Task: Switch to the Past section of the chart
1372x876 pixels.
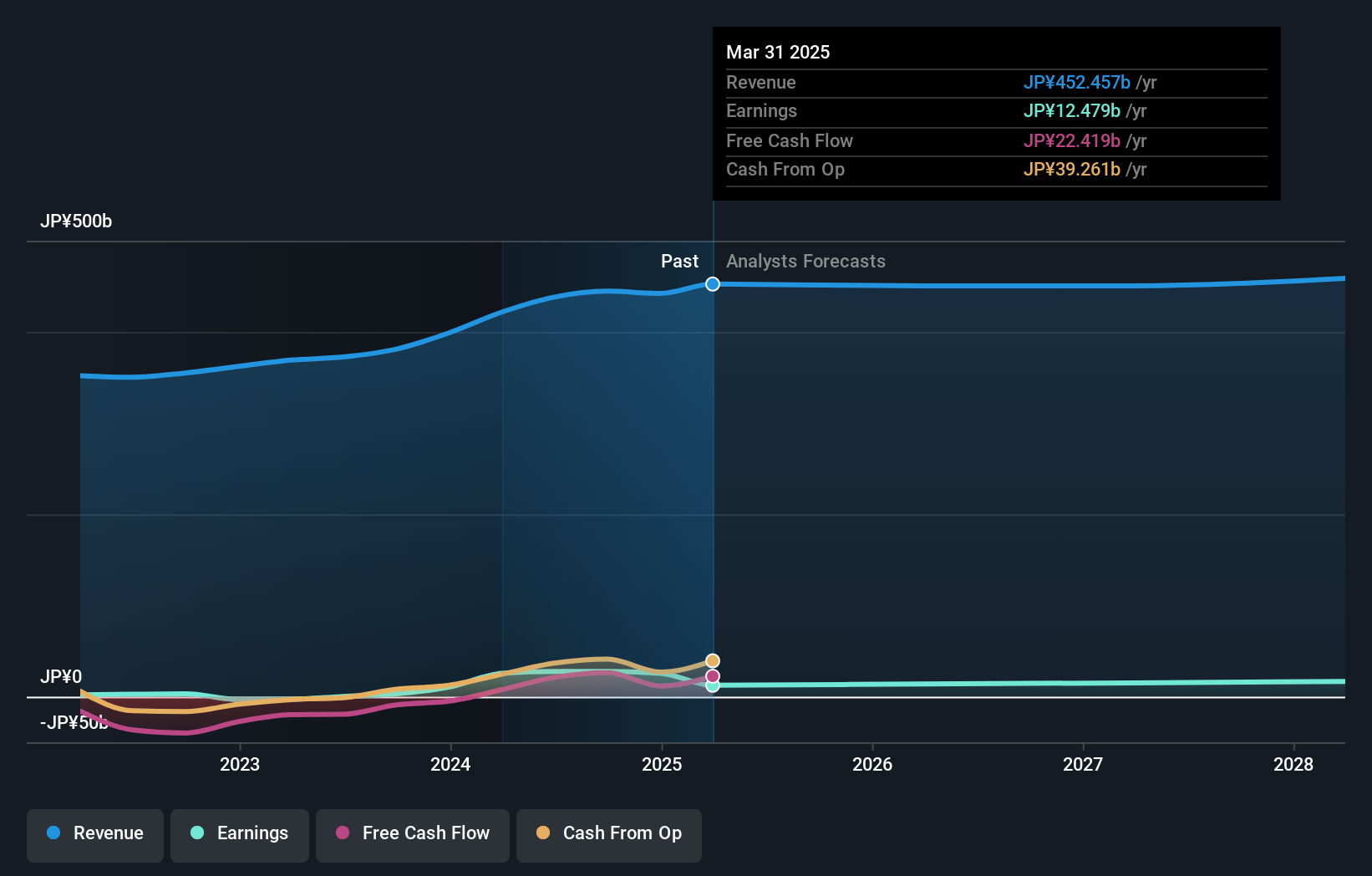Action: [x=679, y=261]
